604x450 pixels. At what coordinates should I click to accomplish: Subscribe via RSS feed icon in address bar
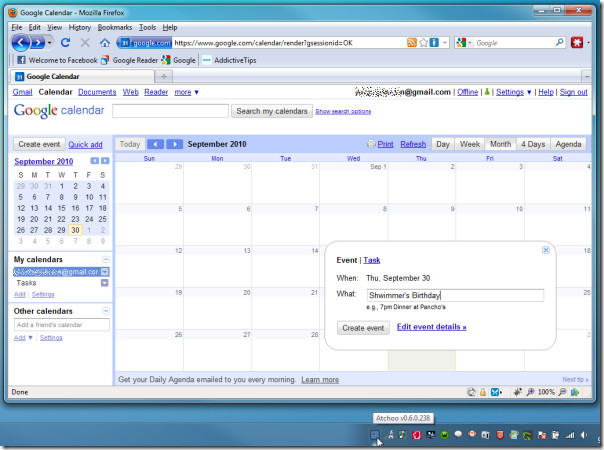tap(412, 43)
